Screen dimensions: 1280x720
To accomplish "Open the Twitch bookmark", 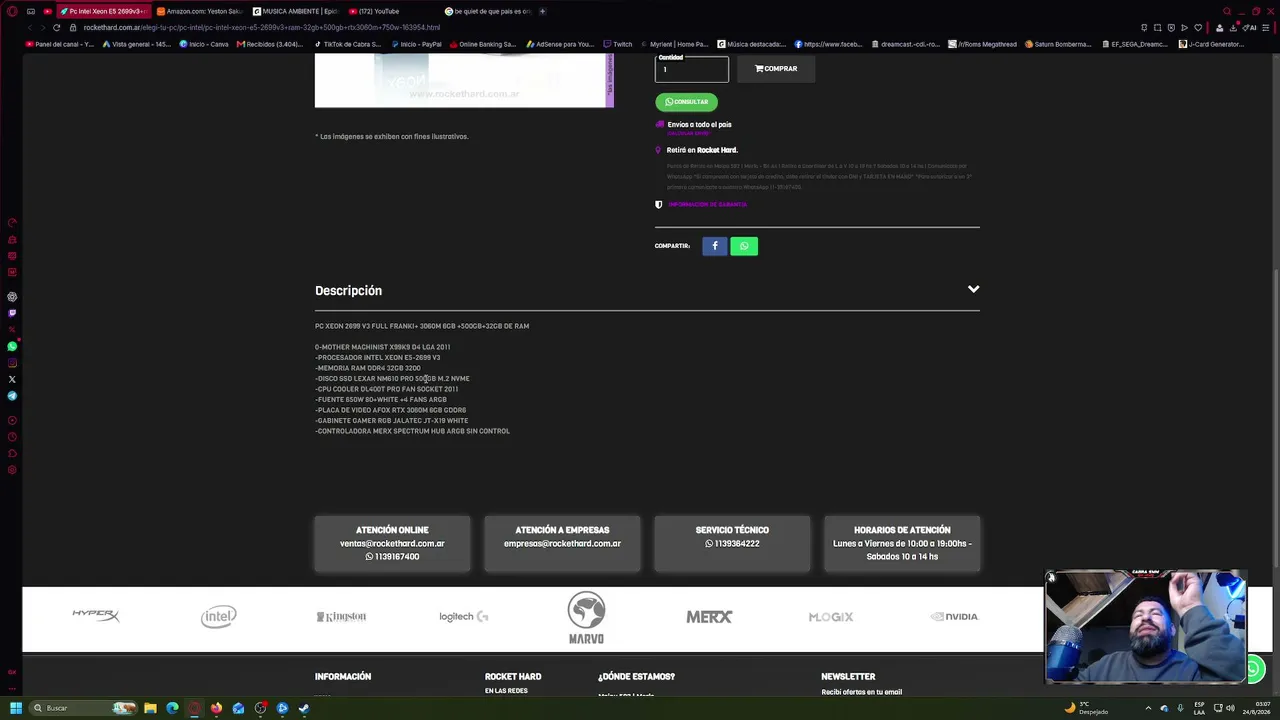I will (x=618, y=44).
